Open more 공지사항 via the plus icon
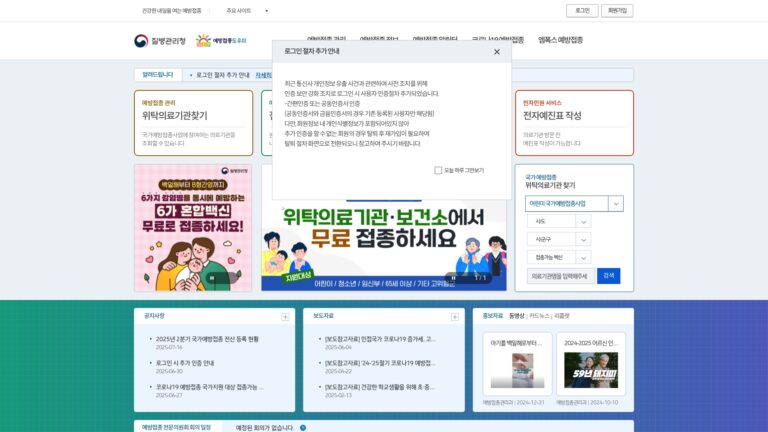This screenshot has height=432, width=768. coord(285,317)
